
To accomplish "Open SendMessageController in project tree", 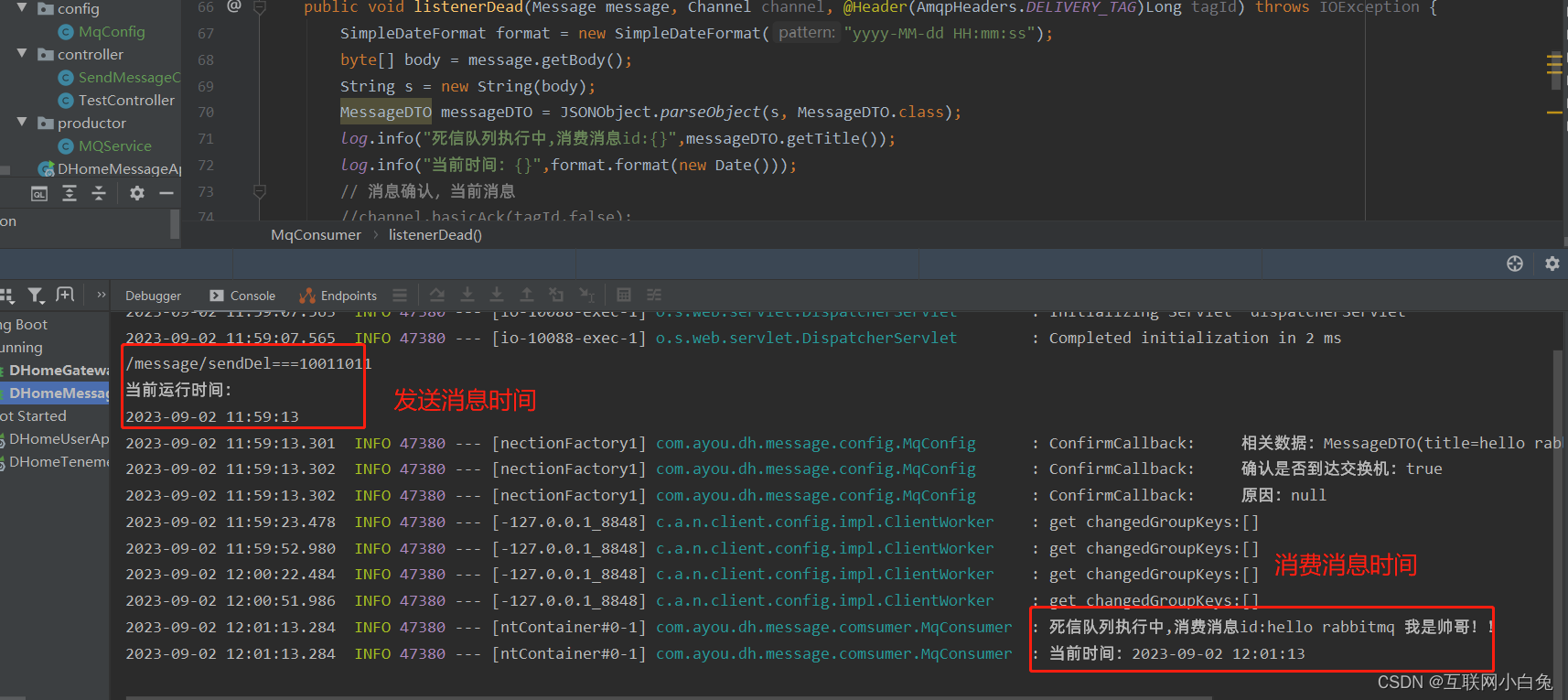I will [x=129, y=78].
